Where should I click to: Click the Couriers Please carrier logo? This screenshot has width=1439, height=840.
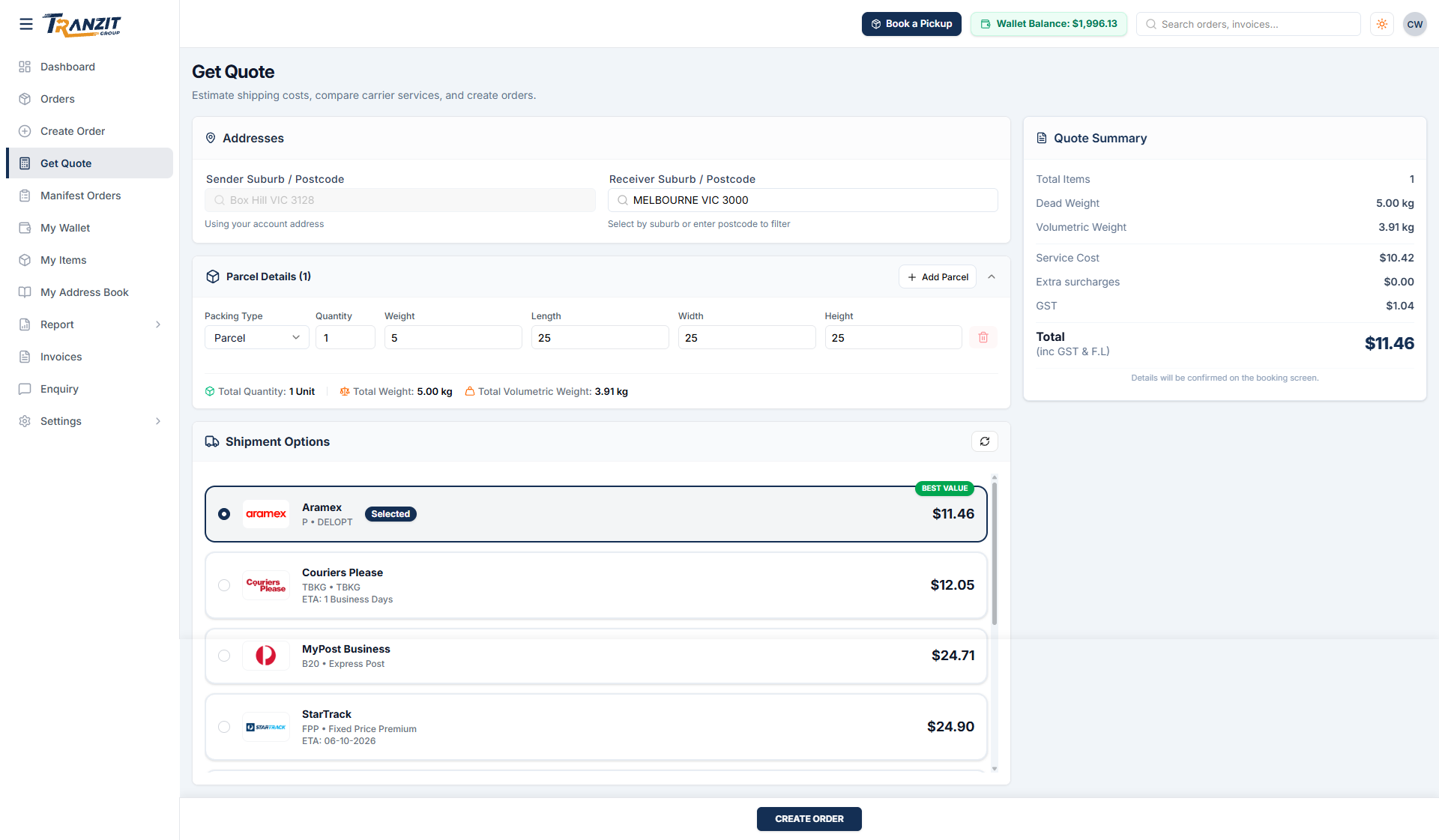click(x=266, y=585)
